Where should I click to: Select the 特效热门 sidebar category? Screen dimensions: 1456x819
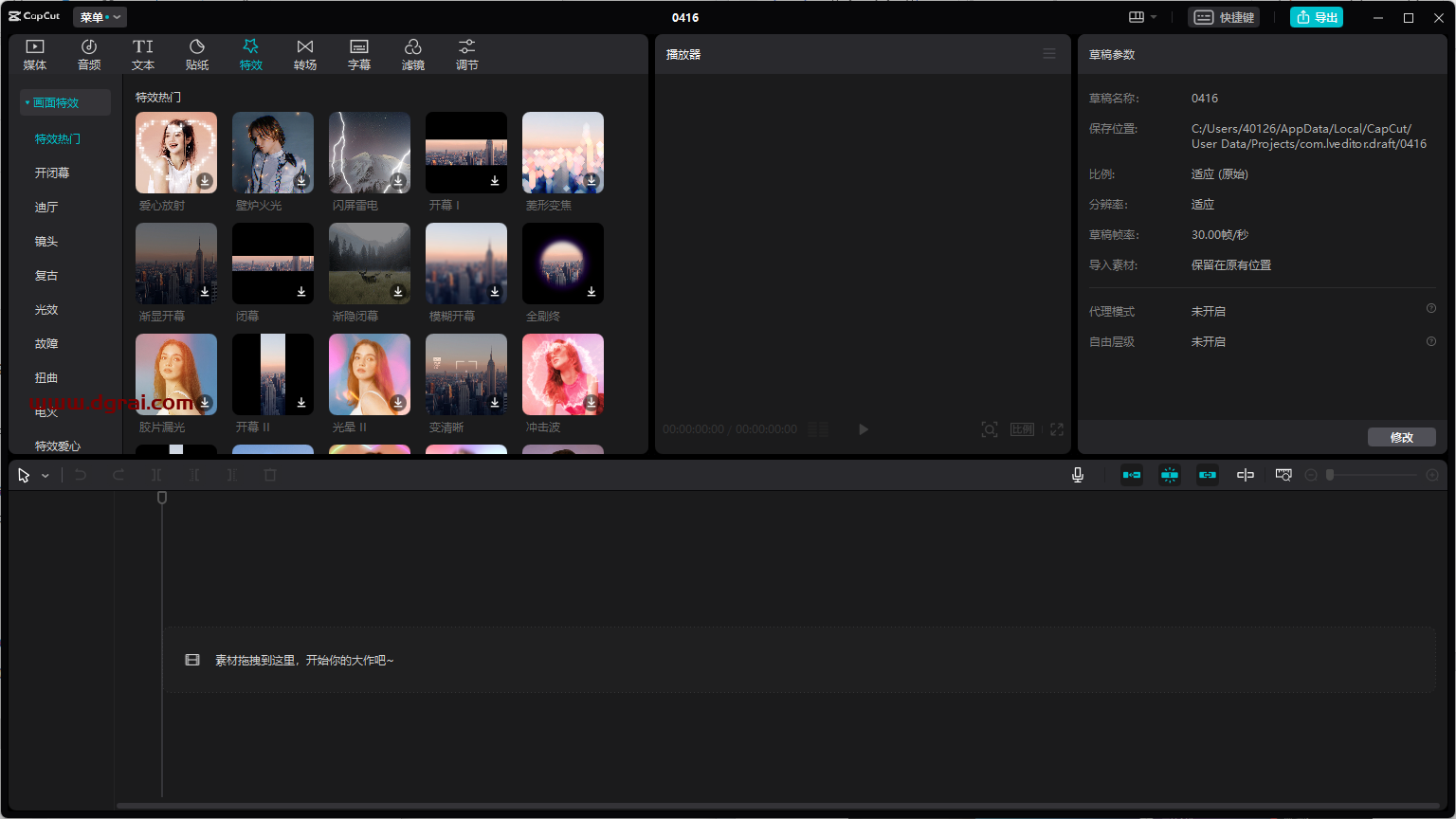(x=58, y=138)
